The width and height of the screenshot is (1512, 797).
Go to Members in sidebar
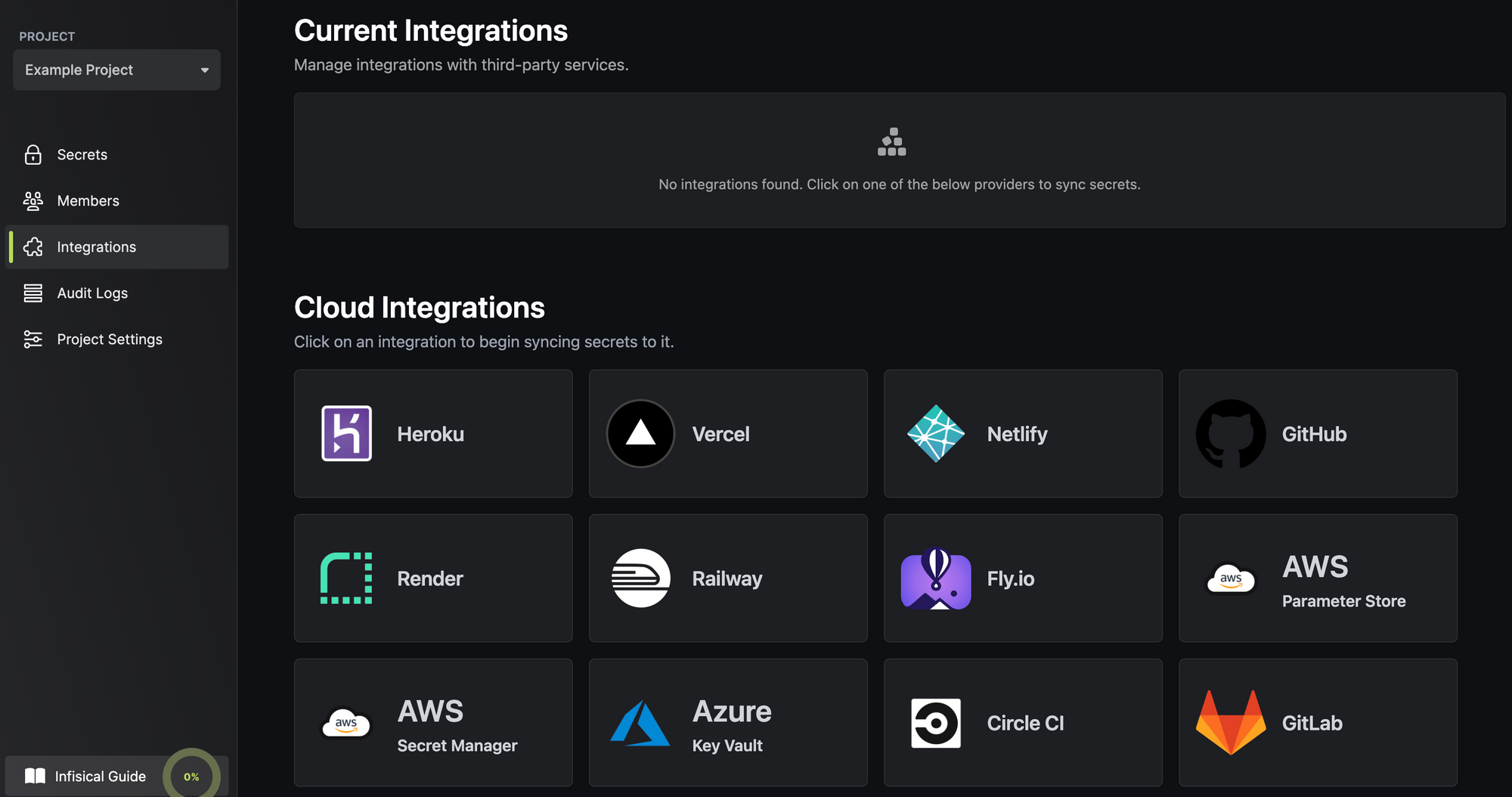116,200
